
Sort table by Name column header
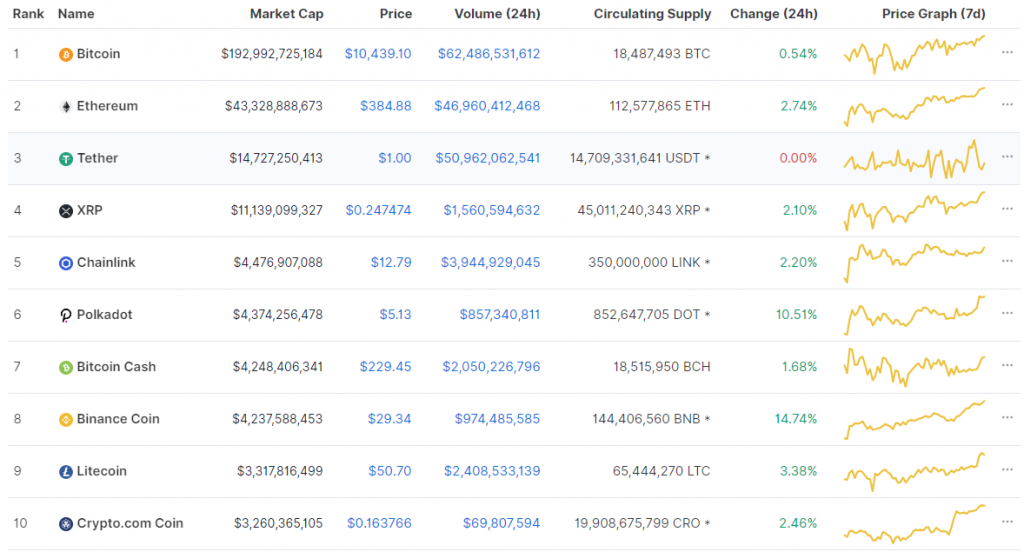pyautogui.click(x=76, y=14)
